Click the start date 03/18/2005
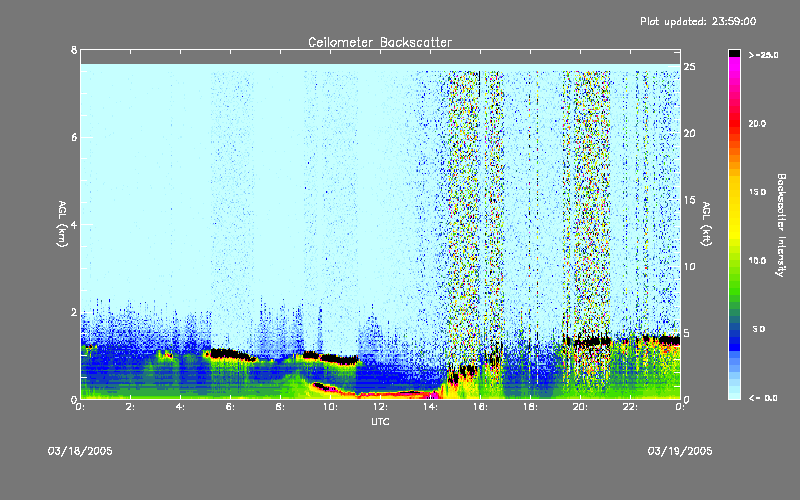Viewport: 800px width, 500px height. tap(80, 451)
